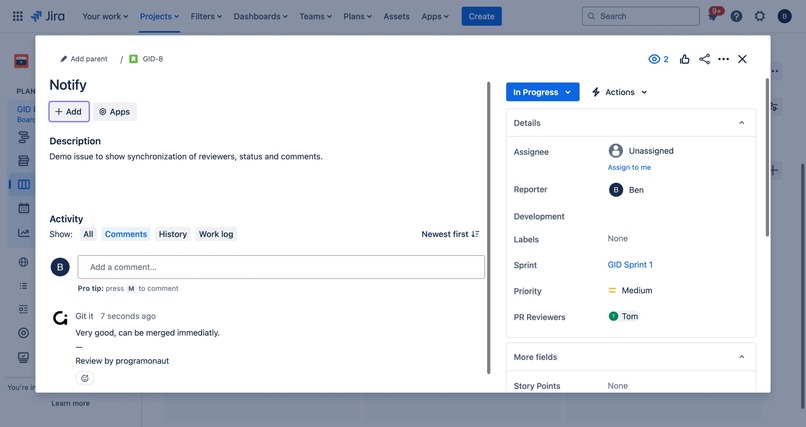The image size is (806, 427).
Task: Show Comments activity tab
Action: pos(126,234)
